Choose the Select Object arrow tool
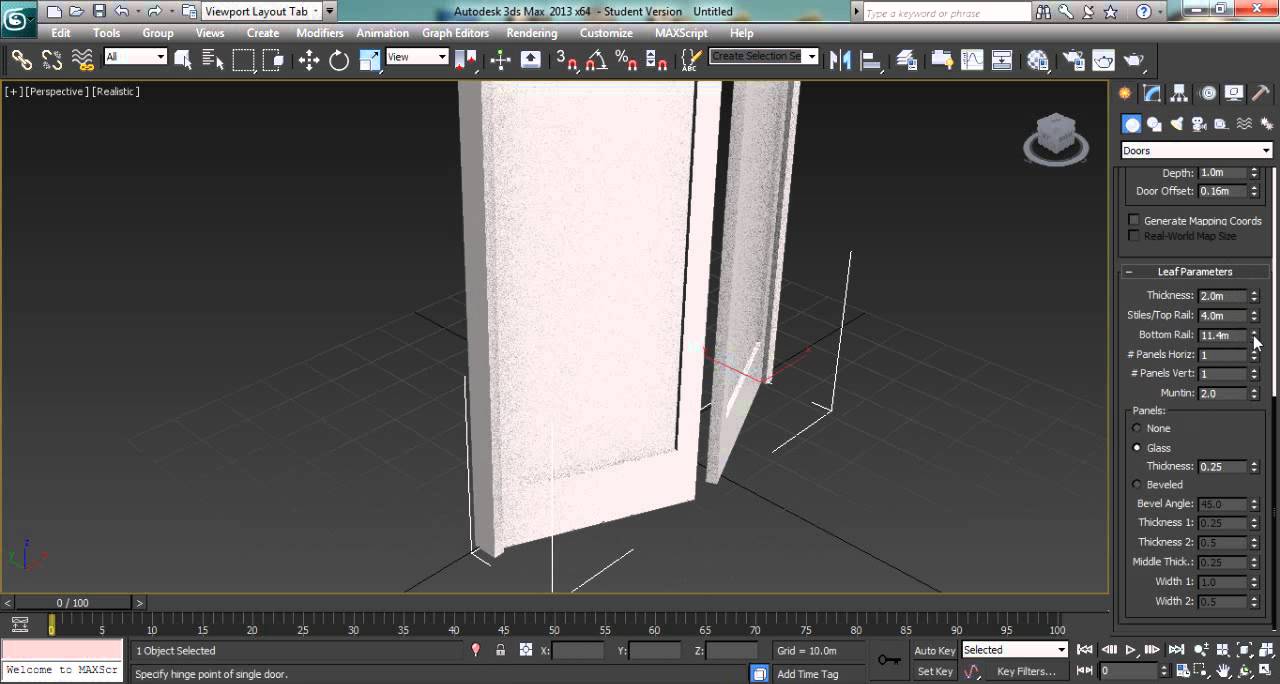This screenshot has width=1280, height=684. pyautogui.click(x=183, y=60)
